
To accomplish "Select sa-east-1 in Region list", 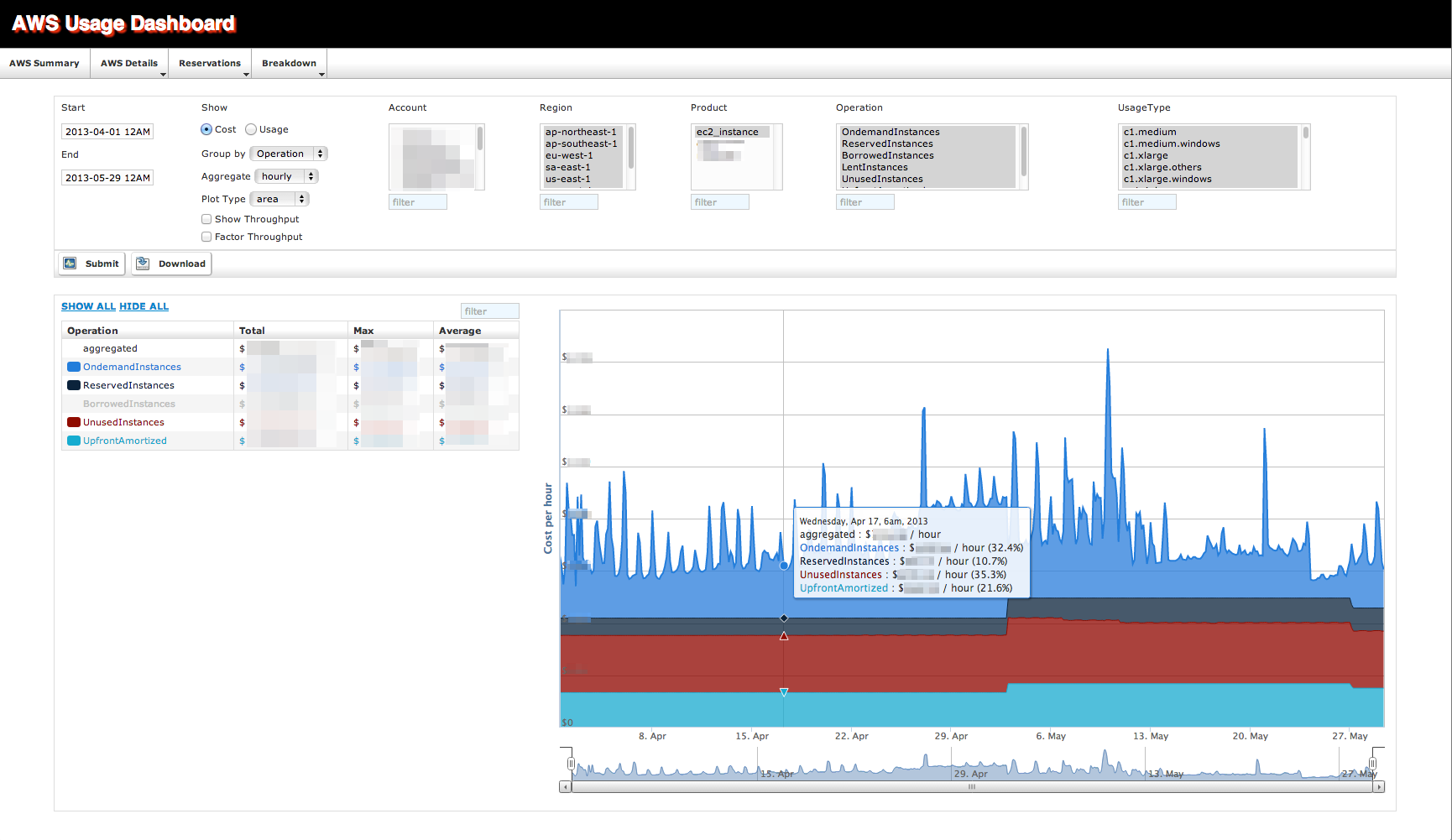I will point(583,167).
